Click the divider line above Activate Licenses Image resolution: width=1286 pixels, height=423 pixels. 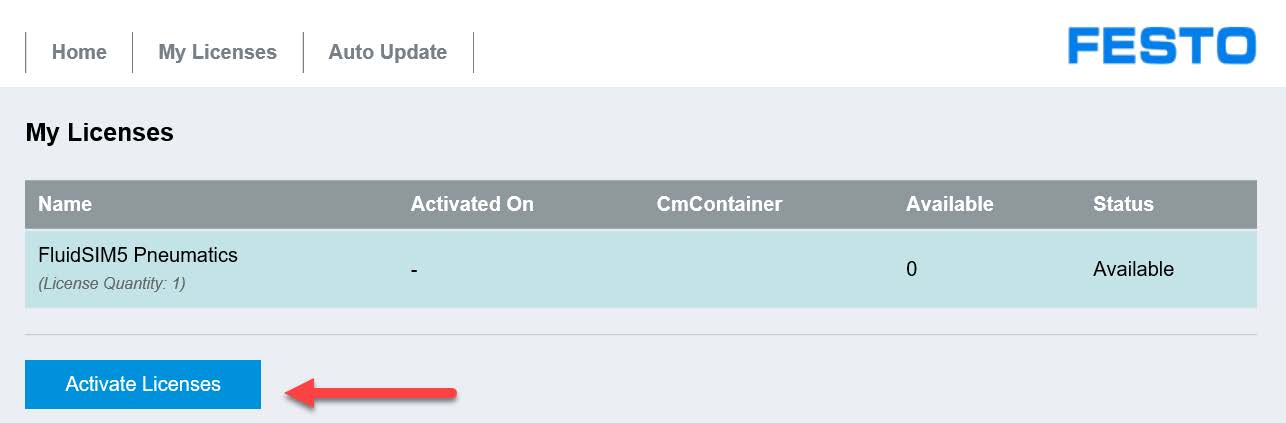point(640,334)
